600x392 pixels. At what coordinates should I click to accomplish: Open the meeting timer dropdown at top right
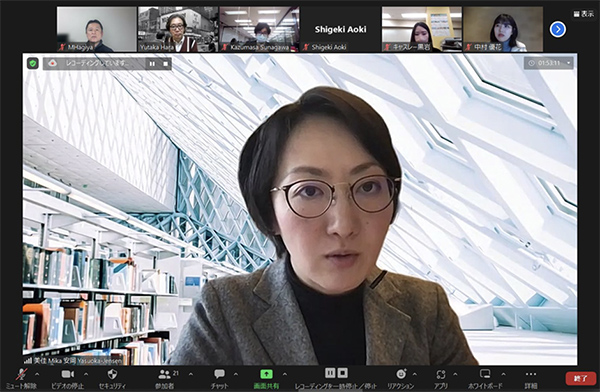pyautogui.click(x=549, y=63)
